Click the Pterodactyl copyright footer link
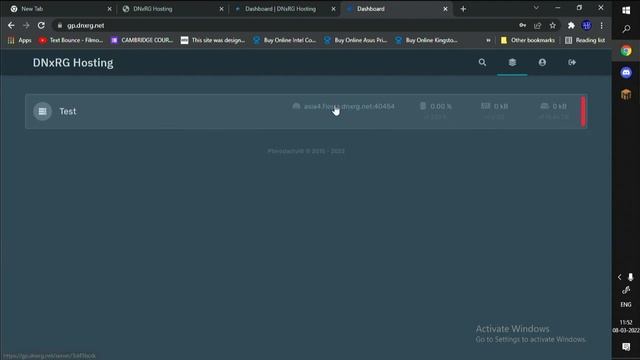 point(306,151)
